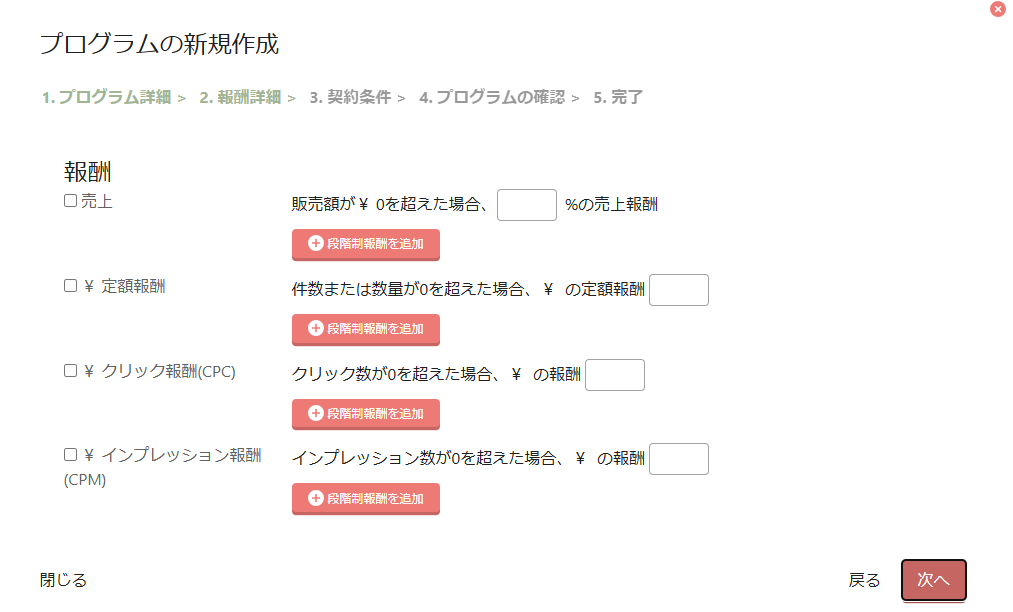Jump to step 4. プログラムの確認
Screen dimensions: 1013x612
[491, 98]
